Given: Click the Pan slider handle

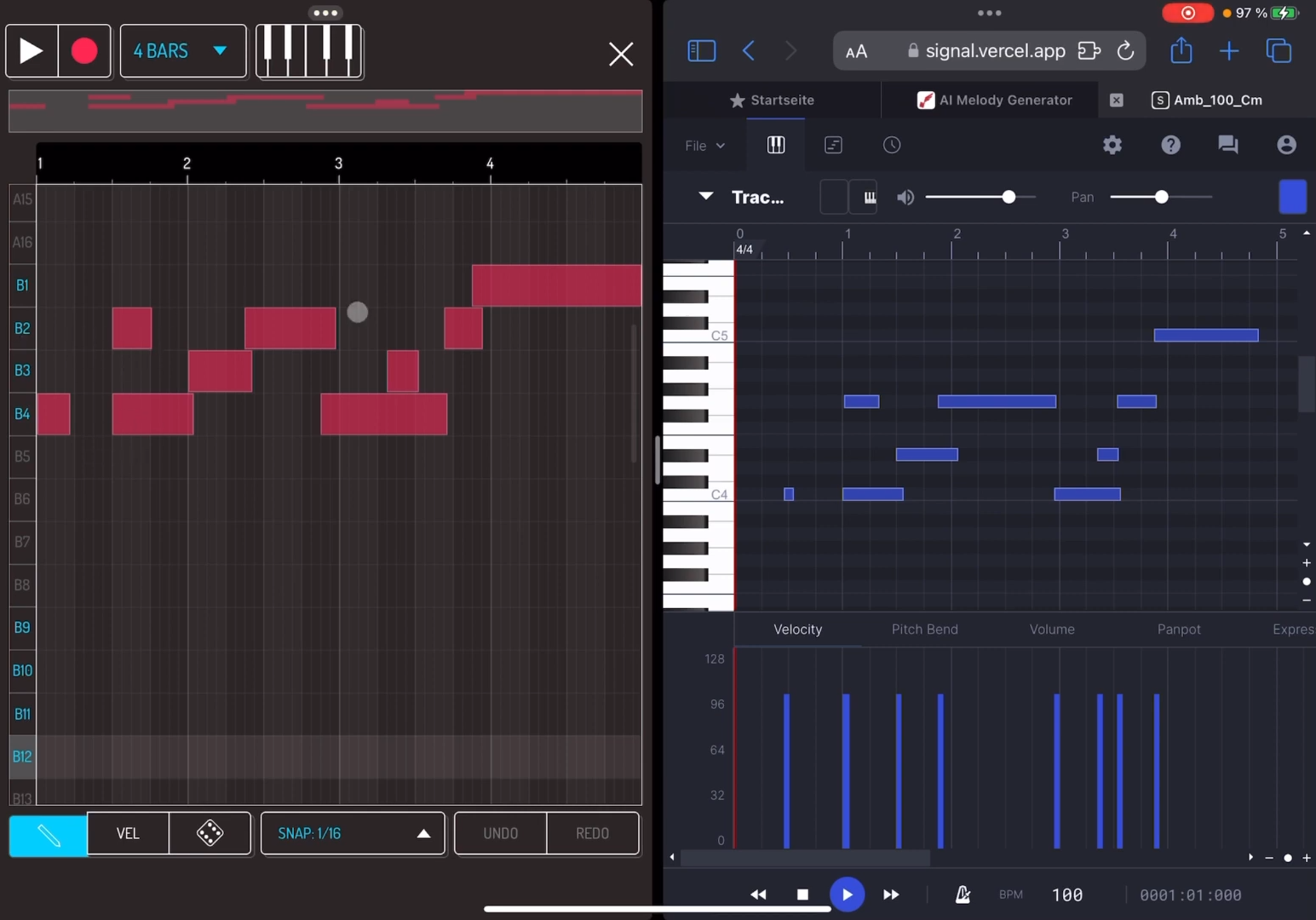Looking at the screenshot, I should (1161, 198).
